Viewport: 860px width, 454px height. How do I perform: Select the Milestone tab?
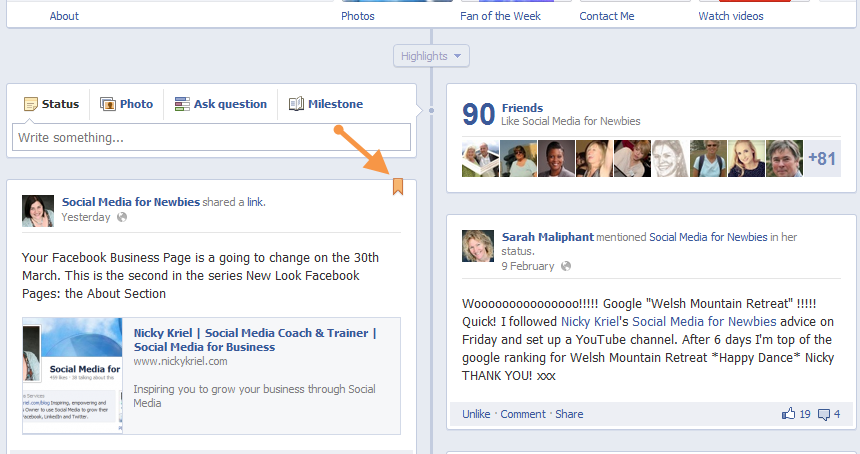[326, 104]
